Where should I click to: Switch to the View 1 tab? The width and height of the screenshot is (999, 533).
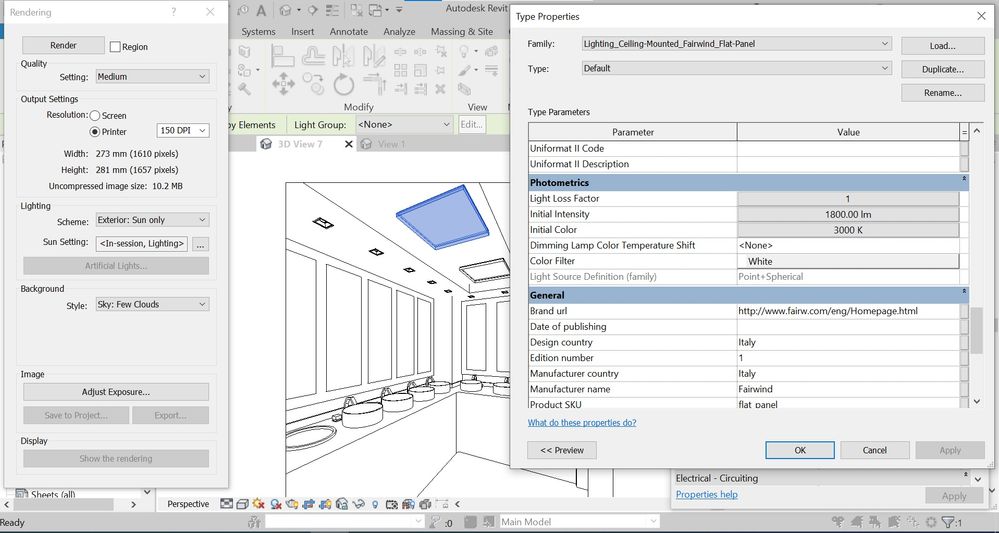(391, 144)
